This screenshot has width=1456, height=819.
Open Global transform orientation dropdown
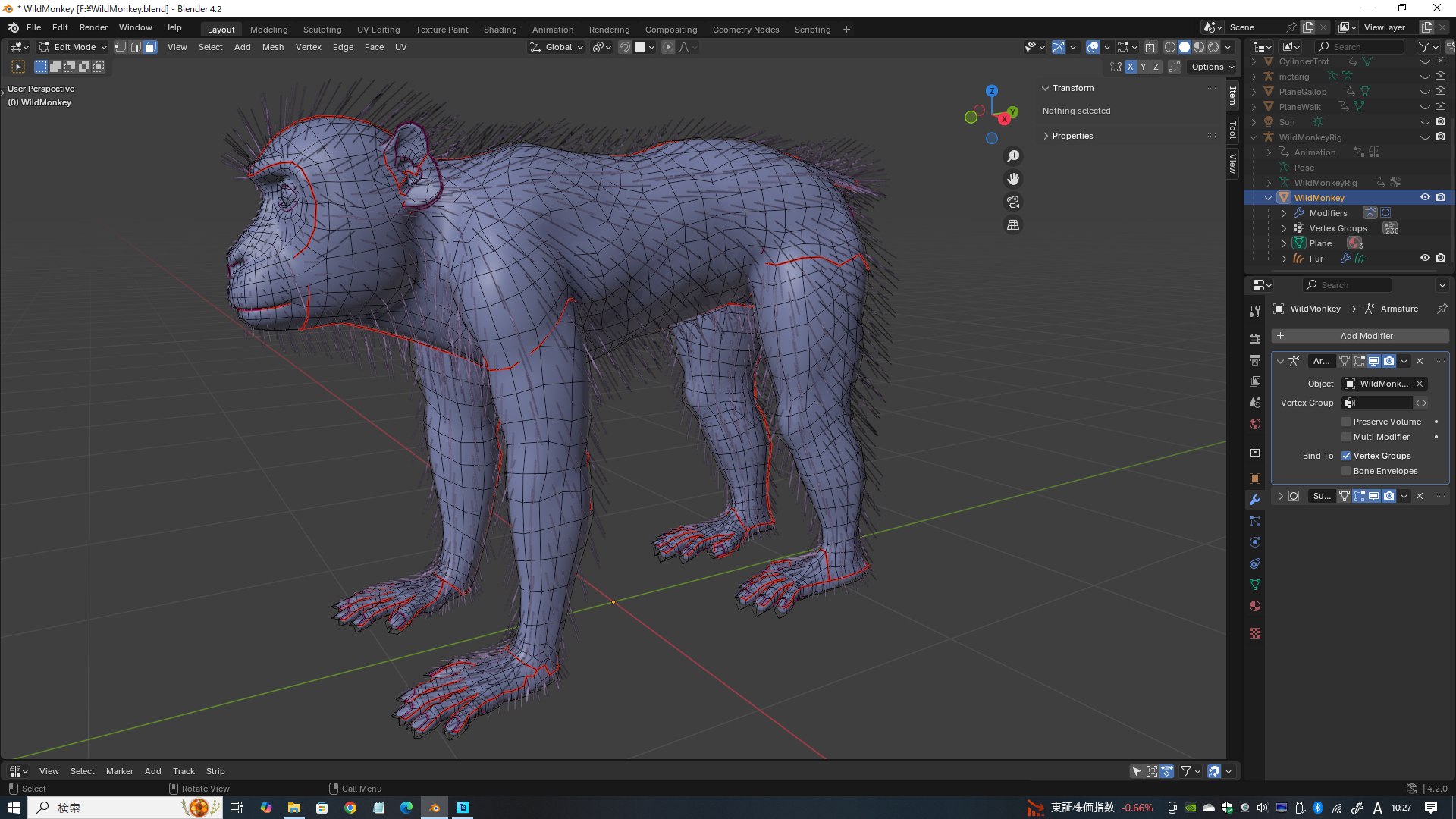(557, 47)
